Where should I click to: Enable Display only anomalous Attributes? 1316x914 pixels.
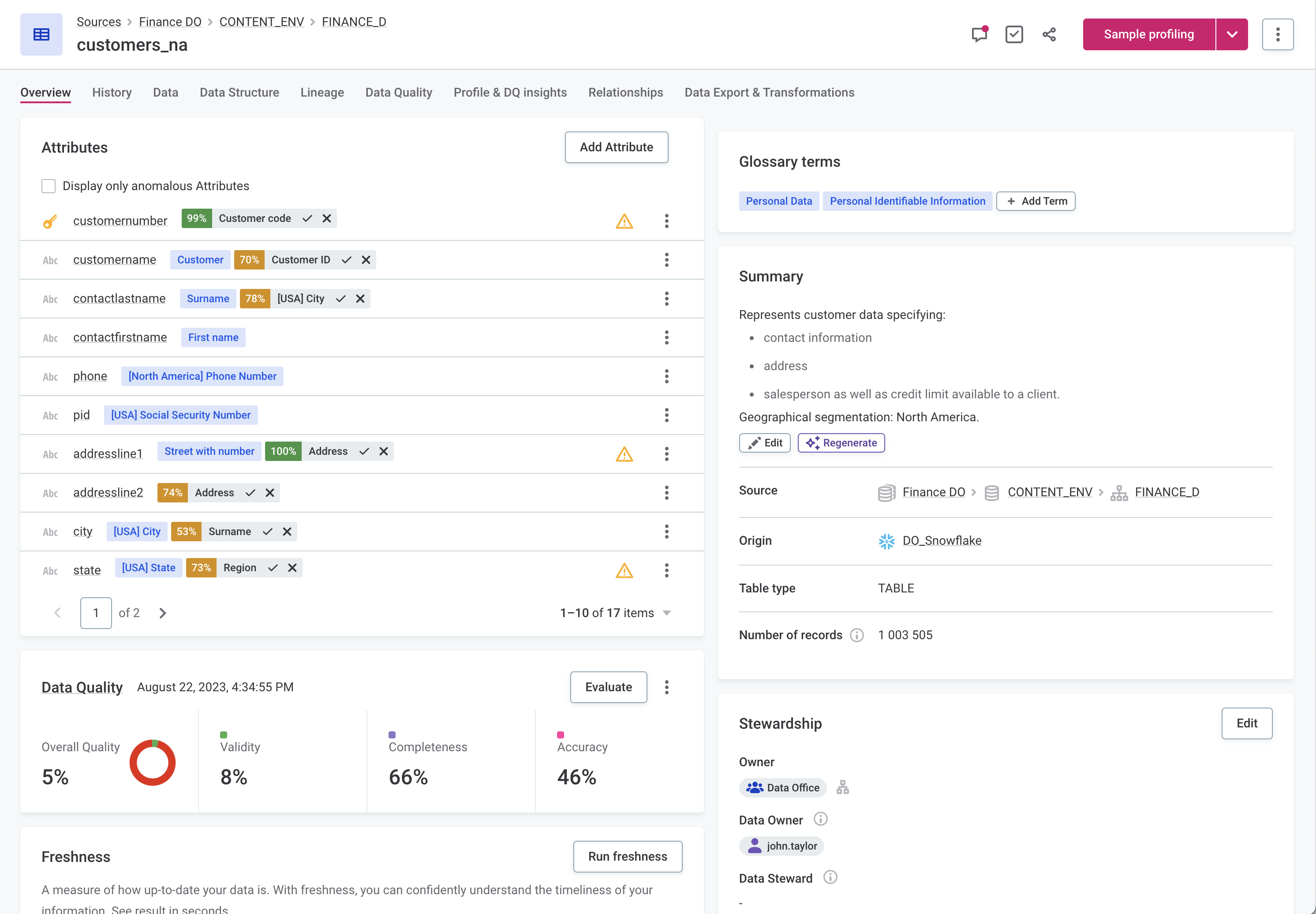[48, 186]
